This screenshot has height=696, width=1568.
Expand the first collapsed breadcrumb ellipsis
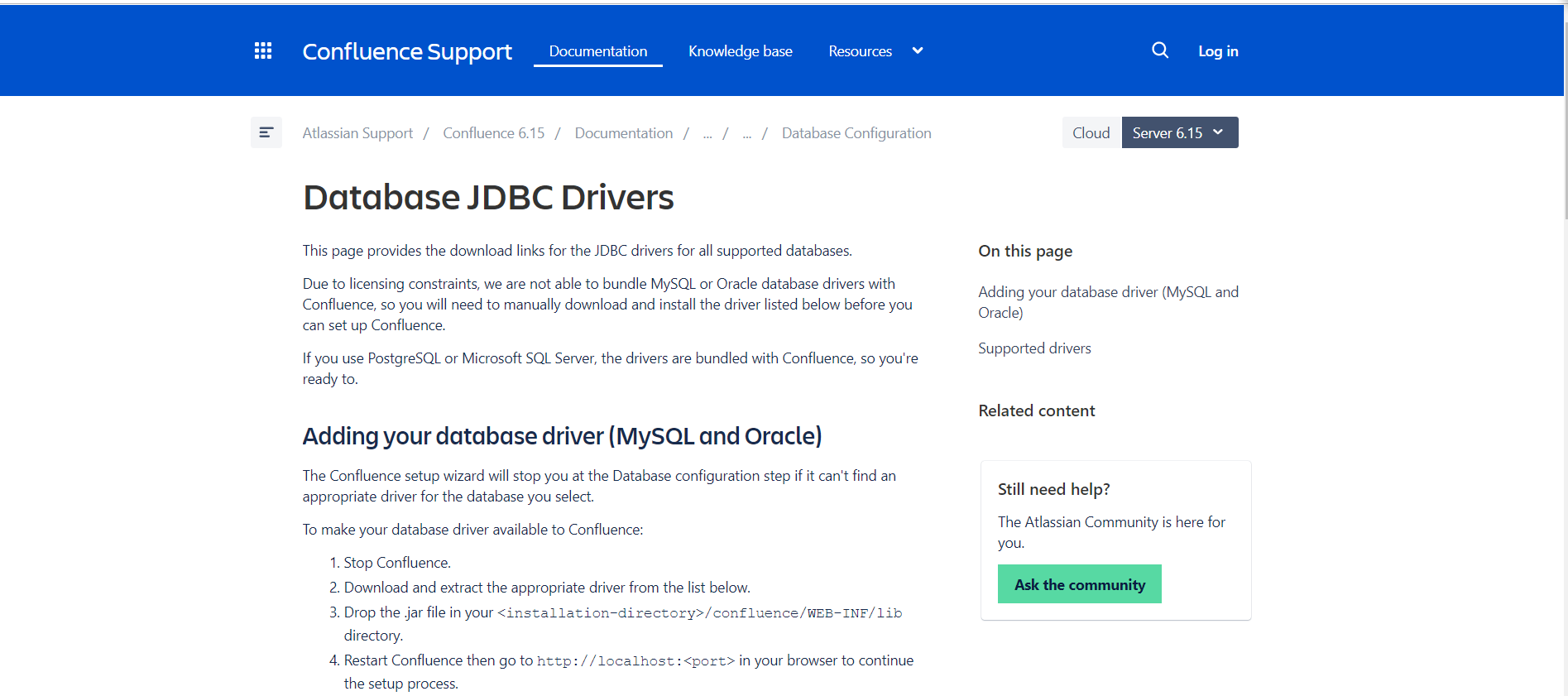pos(707,134)
